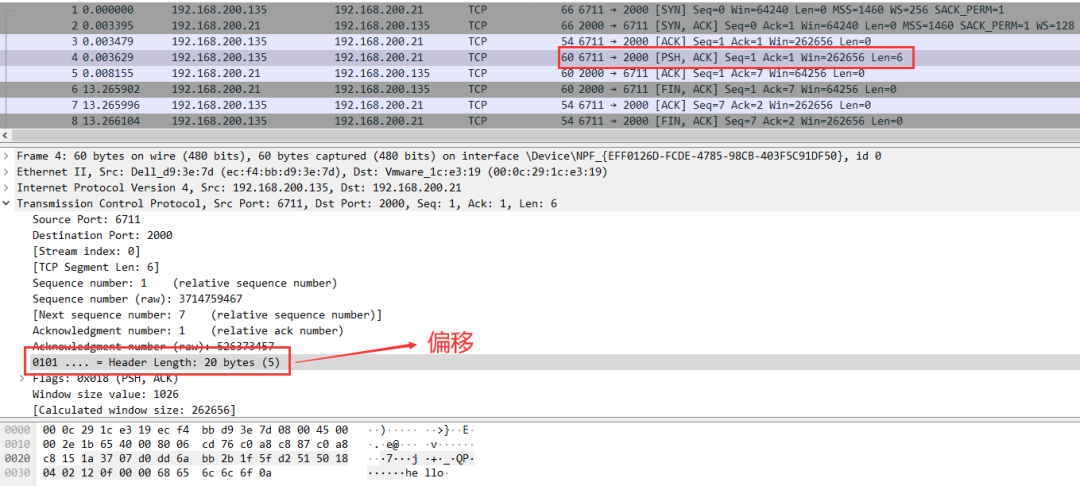Click ASCII 'hello' text in hex pane
This screenshot has height=486, width=1080.
tap(424, 474)
